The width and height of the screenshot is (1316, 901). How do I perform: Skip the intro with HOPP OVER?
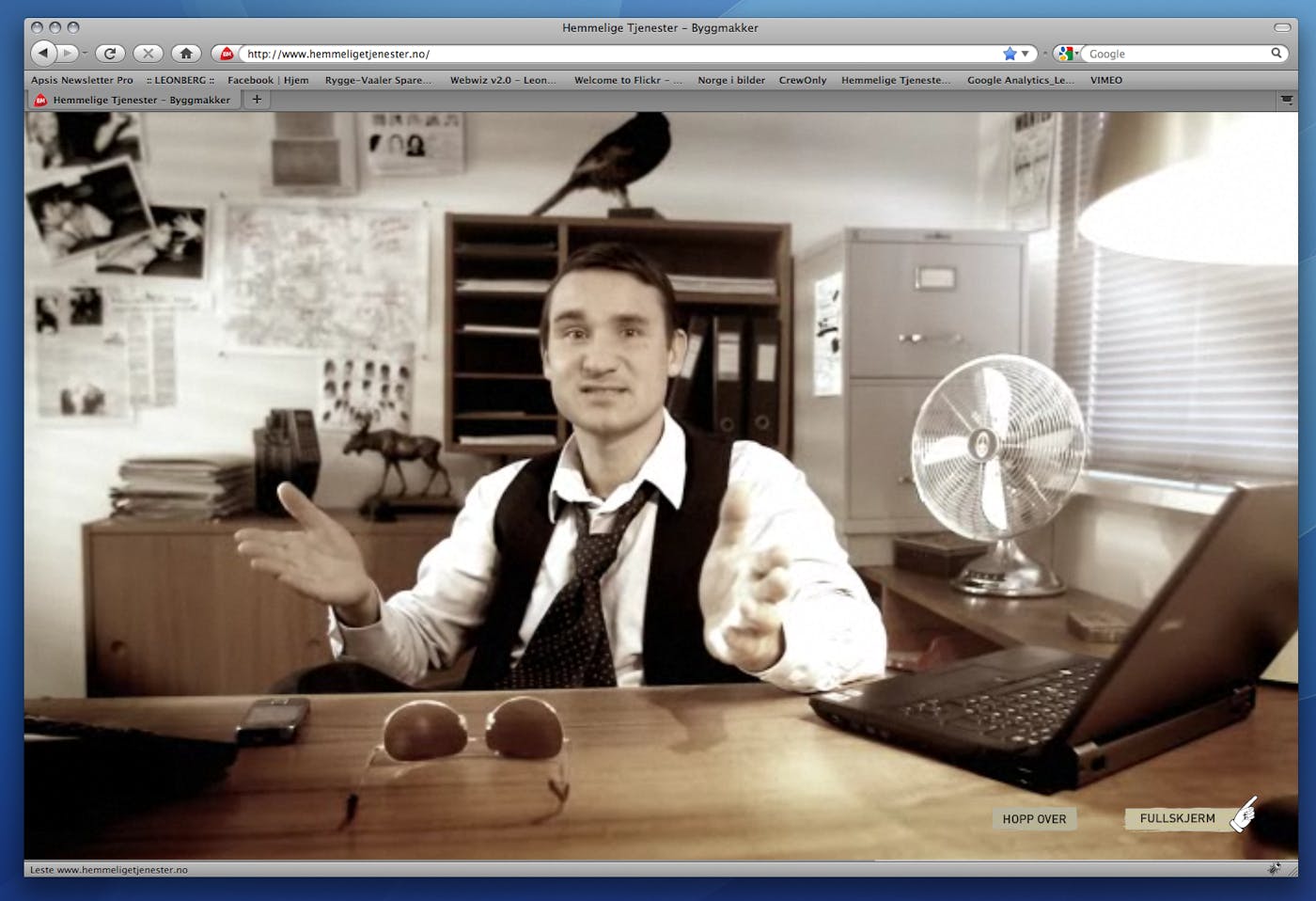pos(1034,819)
